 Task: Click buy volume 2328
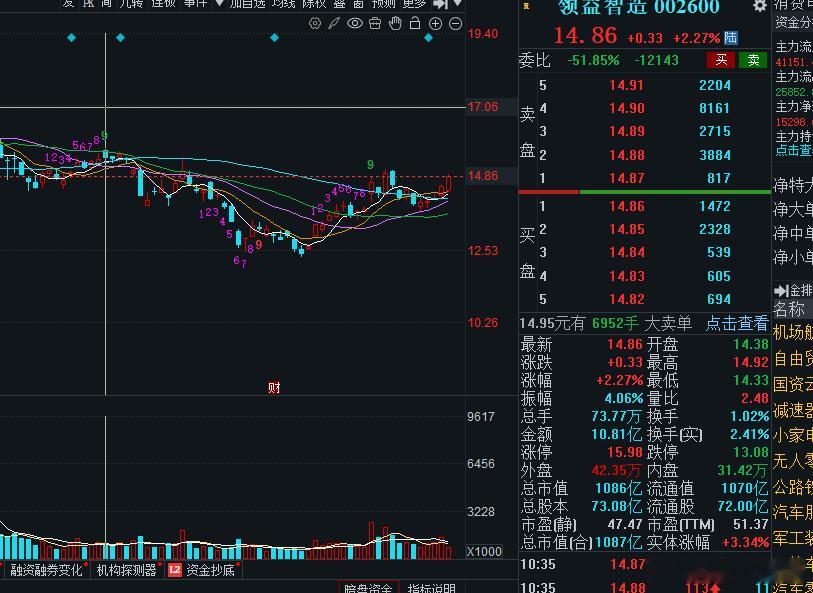tap(714, 229)
